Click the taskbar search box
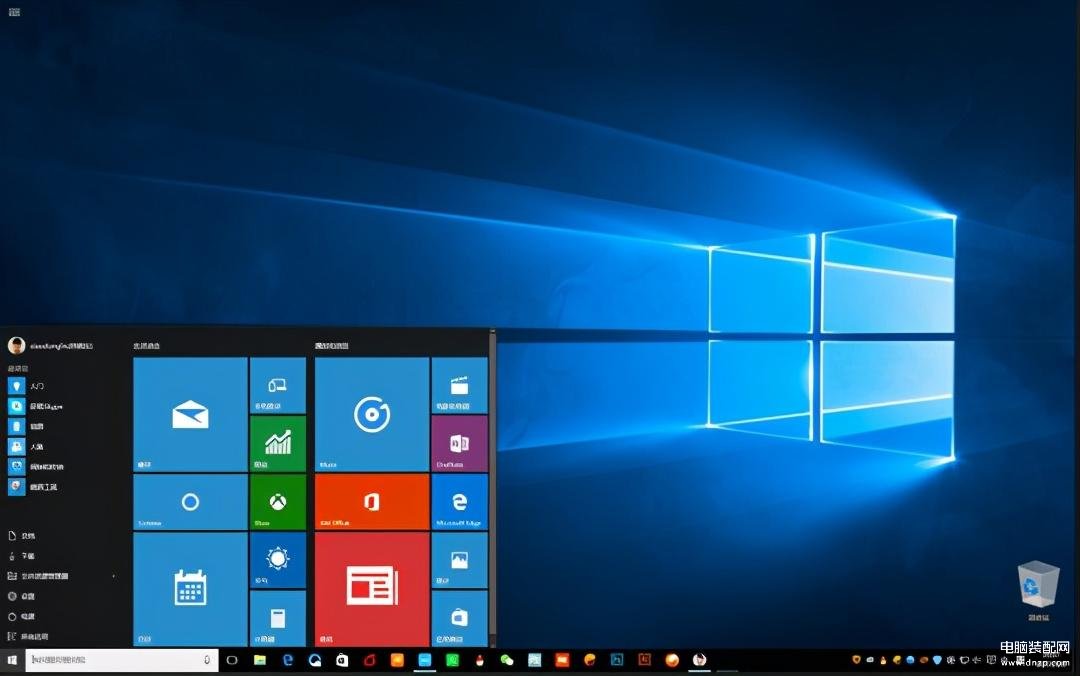This screenshot has width=1080, height=676. [x=122, y=660]
